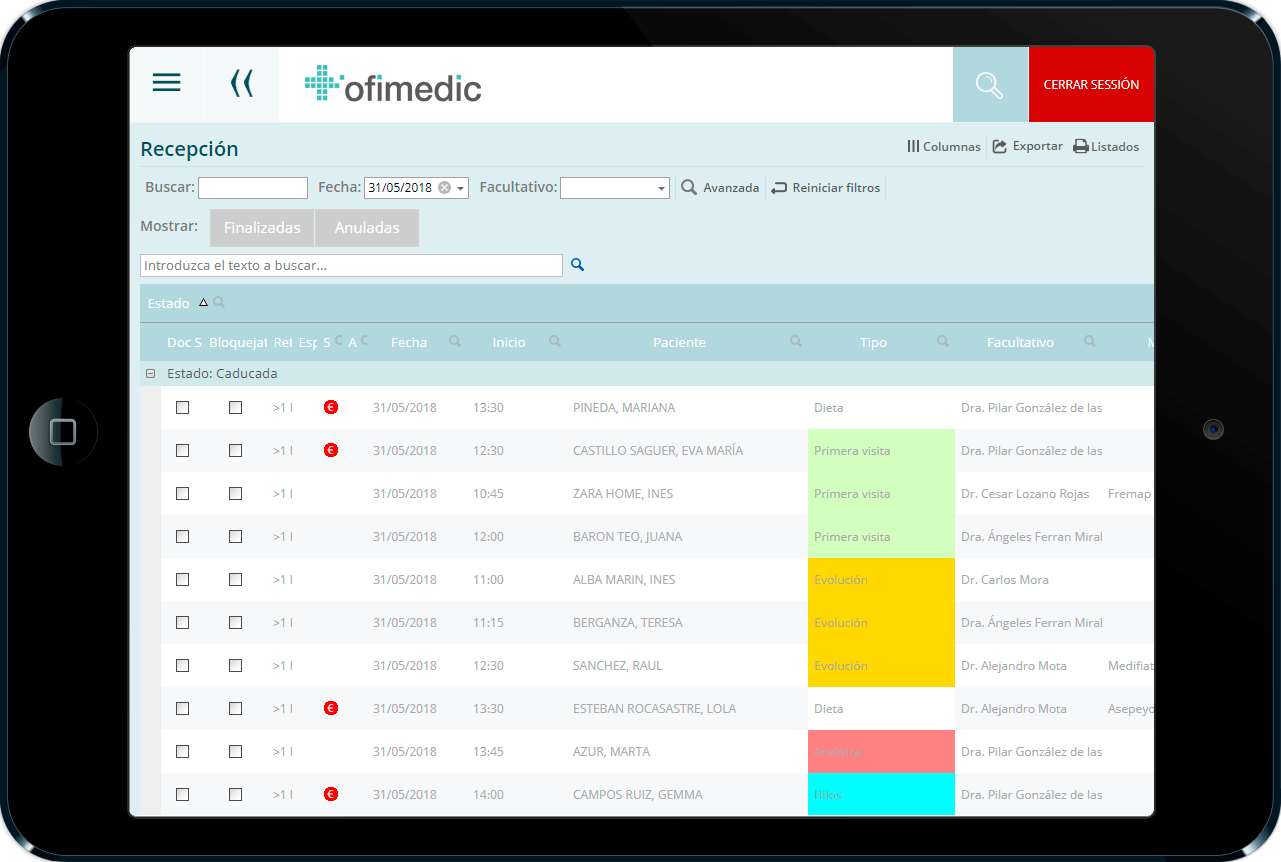Click the filter magnifier in Paciente column

796,342
